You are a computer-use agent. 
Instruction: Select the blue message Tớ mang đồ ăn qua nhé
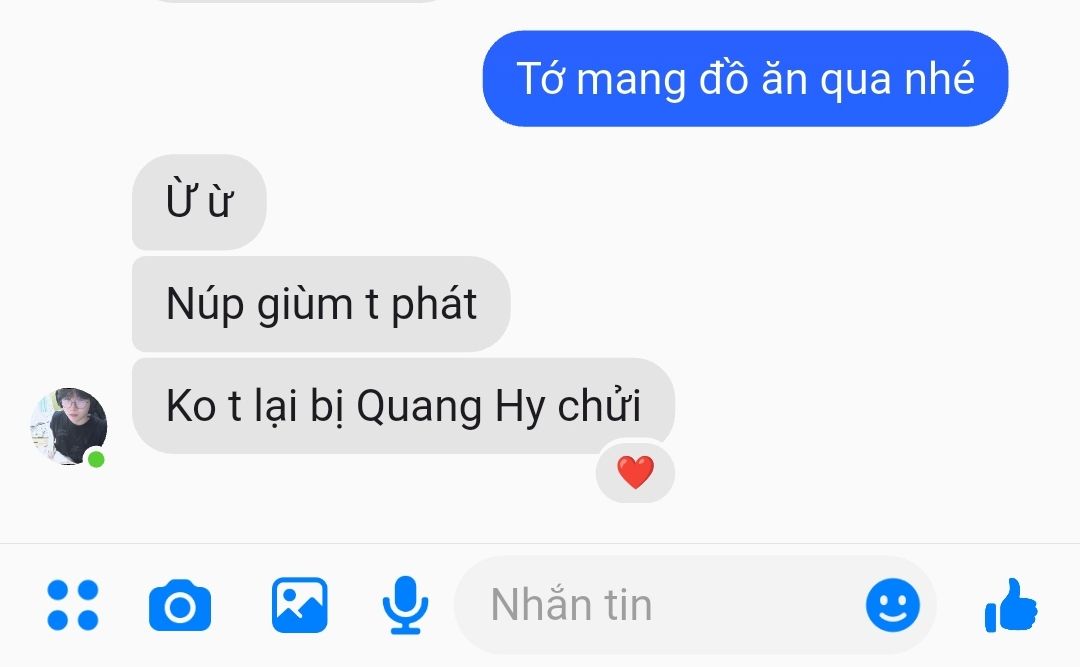(745, 79)
